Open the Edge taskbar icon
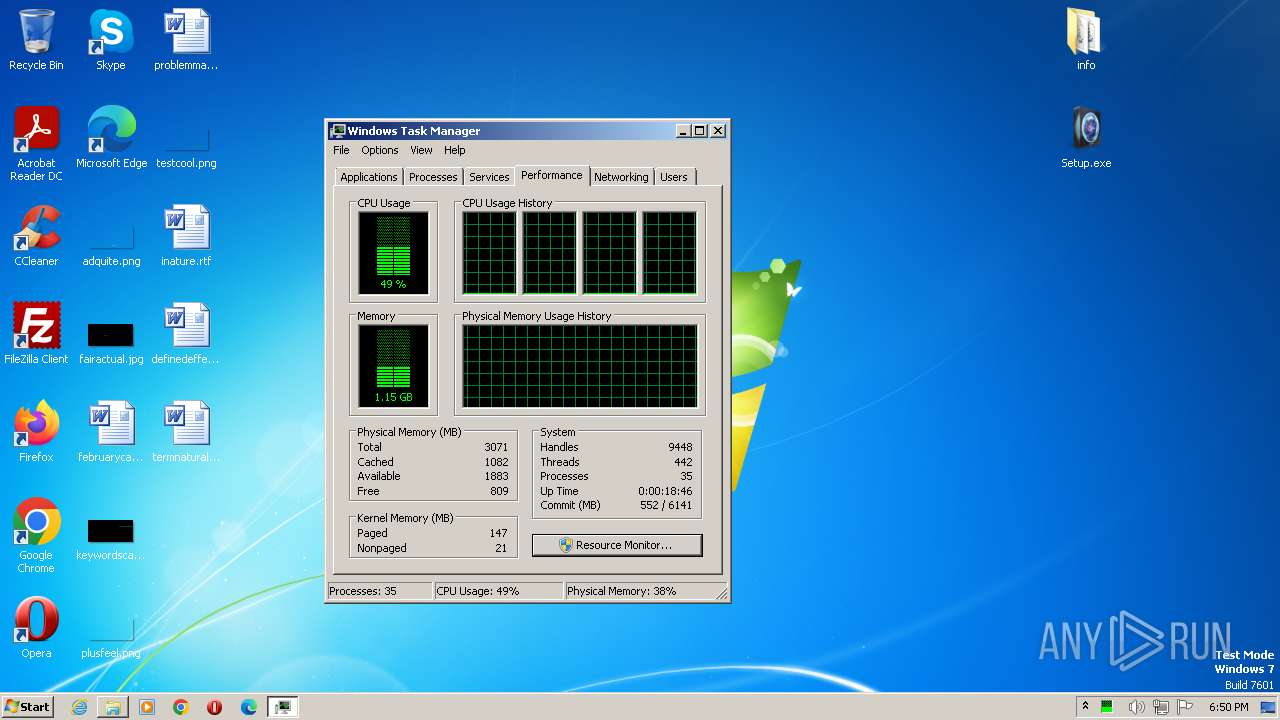This screenshot has width=1280, height=720. click(x=249, y=707)
